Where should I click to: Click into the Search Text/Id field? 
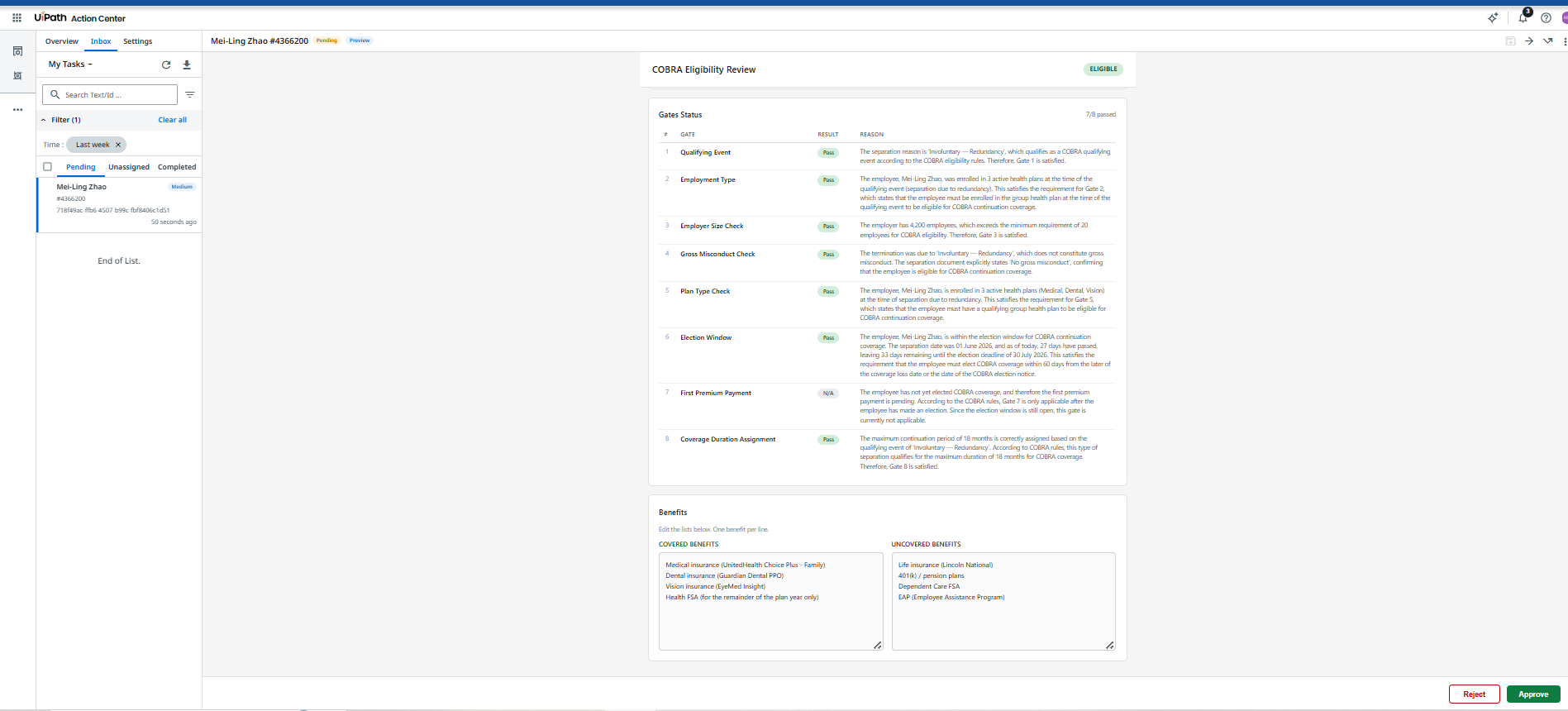(110, 95)
